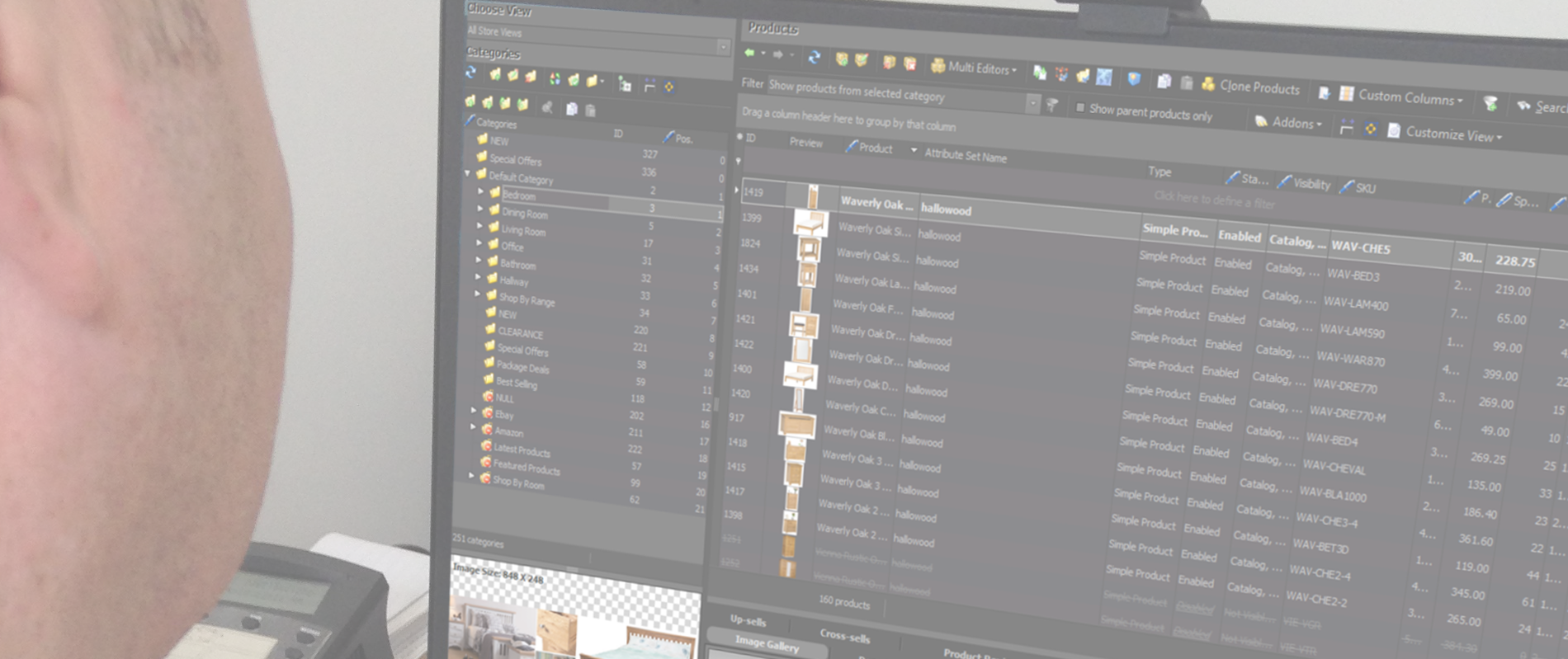Expand the Shop By Range category
1568x659 pixels.
pos(477,294)
